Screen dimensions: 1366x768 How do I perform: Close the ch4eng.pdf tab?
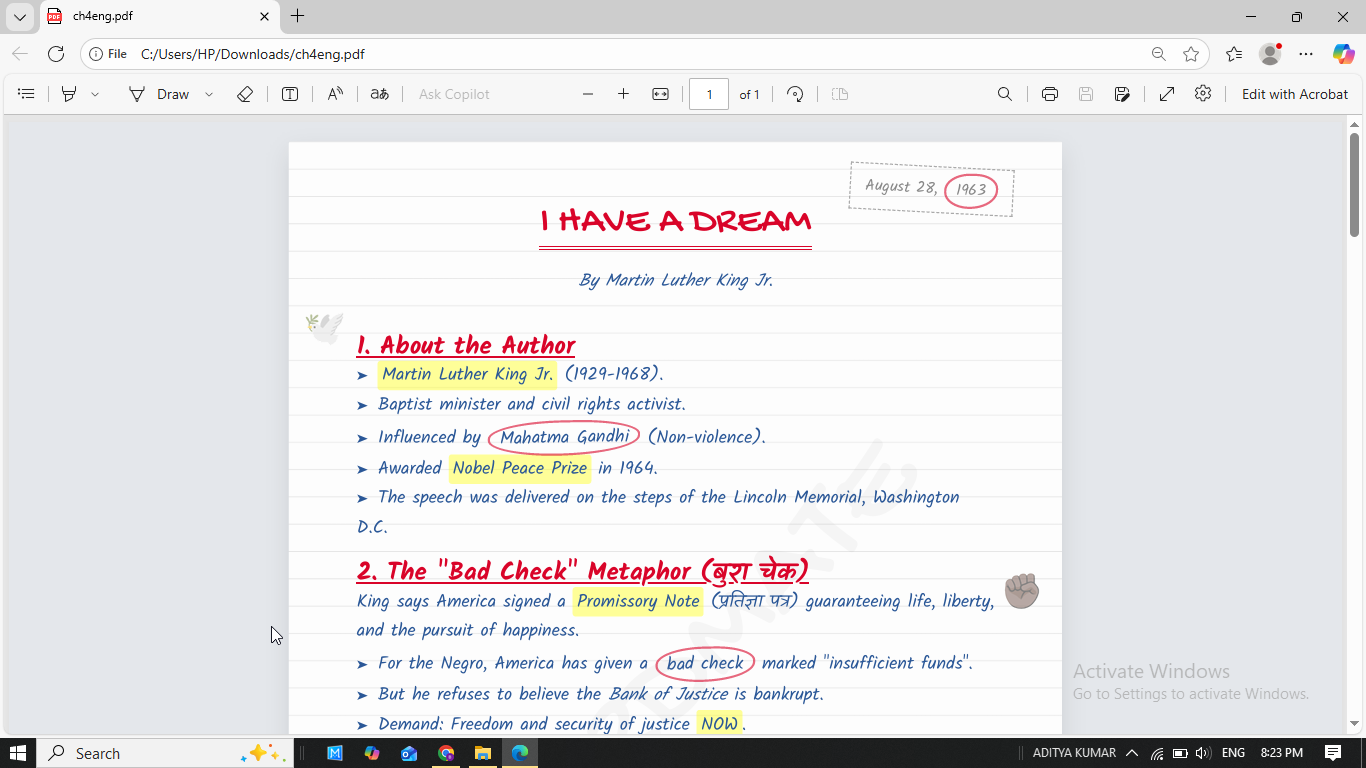[265, 17]
